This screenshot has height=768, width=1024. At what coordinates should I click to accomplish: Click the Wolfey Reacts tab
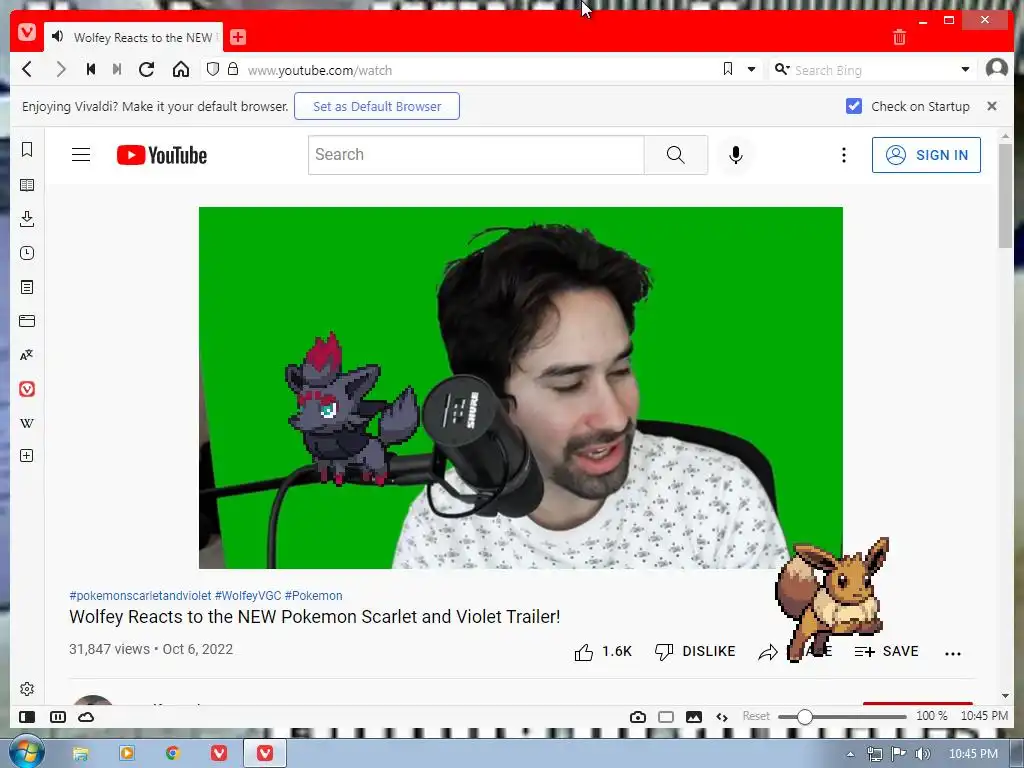[134, 37]
